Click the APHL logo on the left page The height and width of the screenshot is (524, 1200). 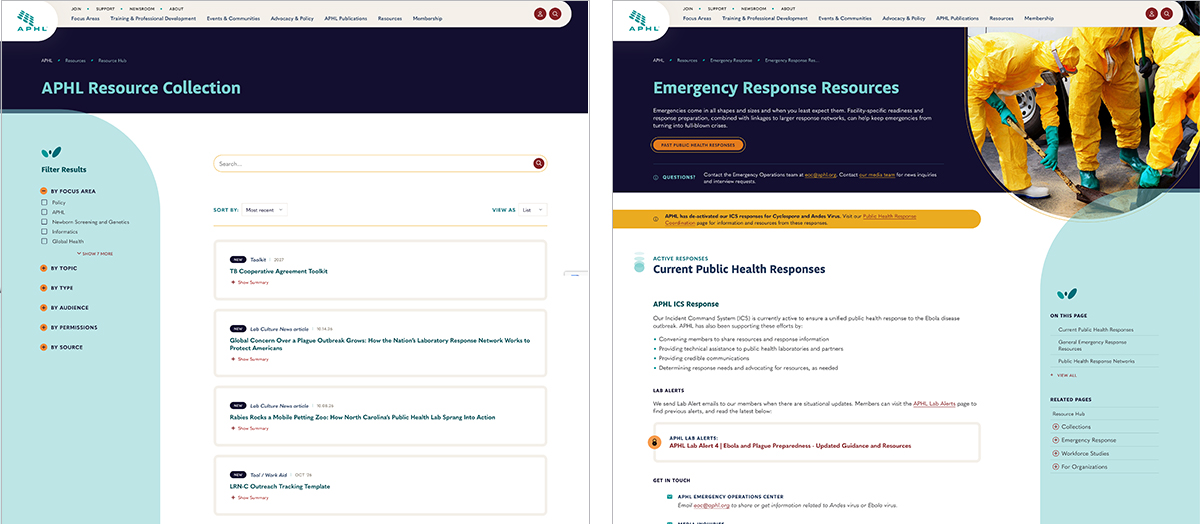tap(30, 20)
